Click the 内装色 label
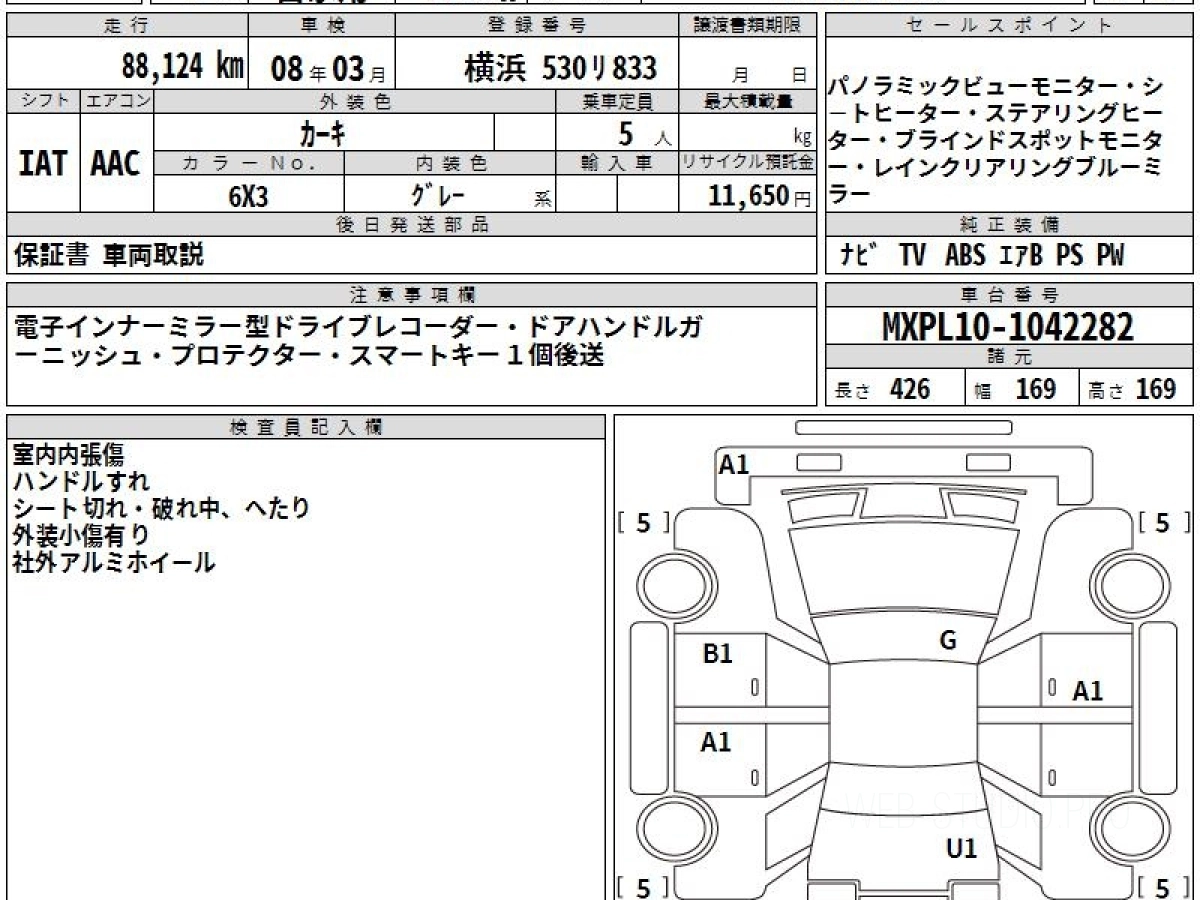 450,163
